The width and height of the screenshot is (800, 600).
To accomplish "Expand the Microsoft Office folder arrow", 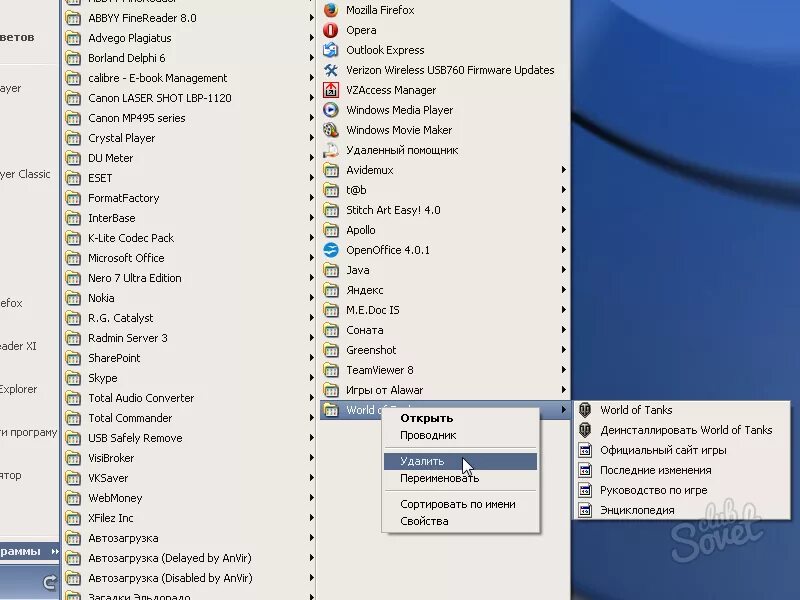I will [311, 258].
